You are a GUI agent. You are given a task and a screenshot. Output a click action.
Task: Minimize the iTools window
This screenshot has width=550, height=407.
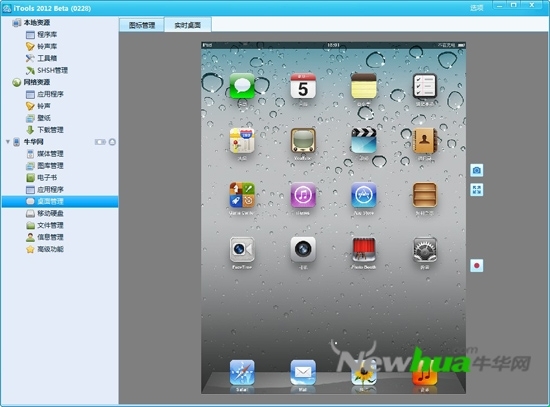point(499,5)
